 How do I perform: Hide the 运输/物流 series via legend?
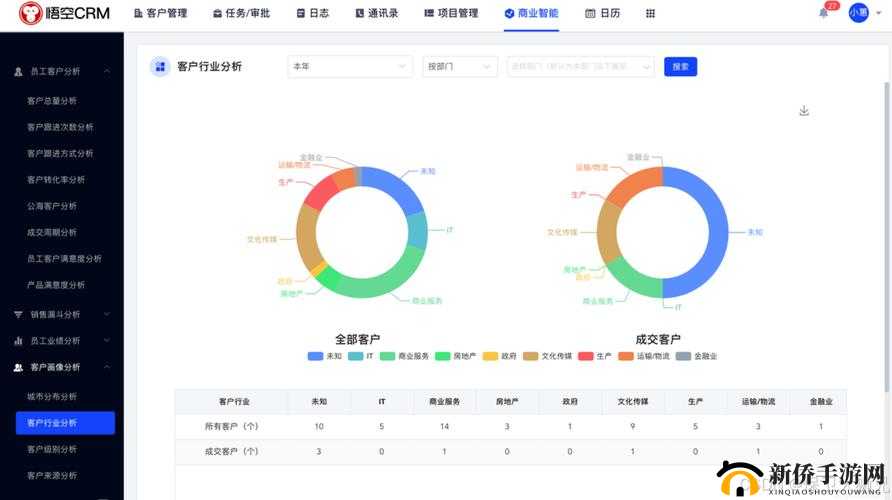(x=626, y=356)
